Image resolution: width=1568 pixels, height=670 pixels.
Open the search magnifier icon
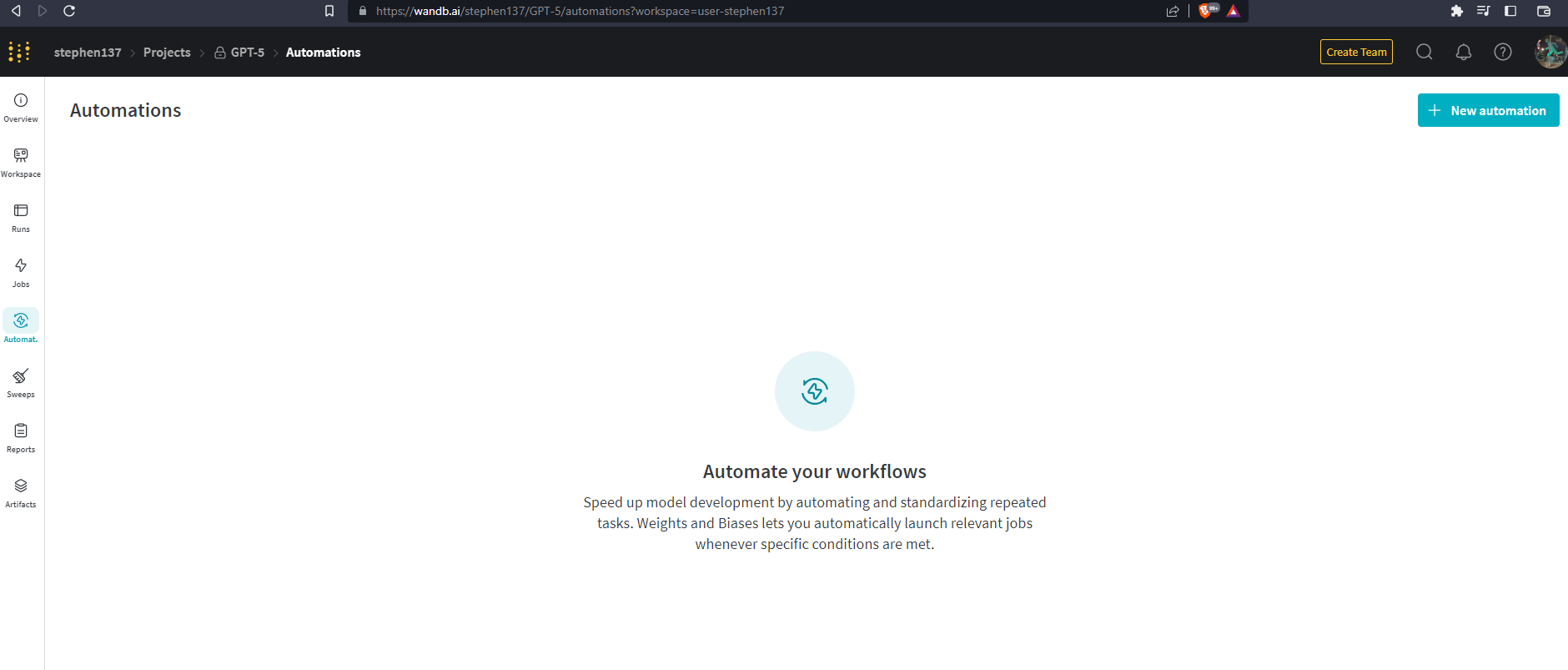click(x=1425, y=52)
